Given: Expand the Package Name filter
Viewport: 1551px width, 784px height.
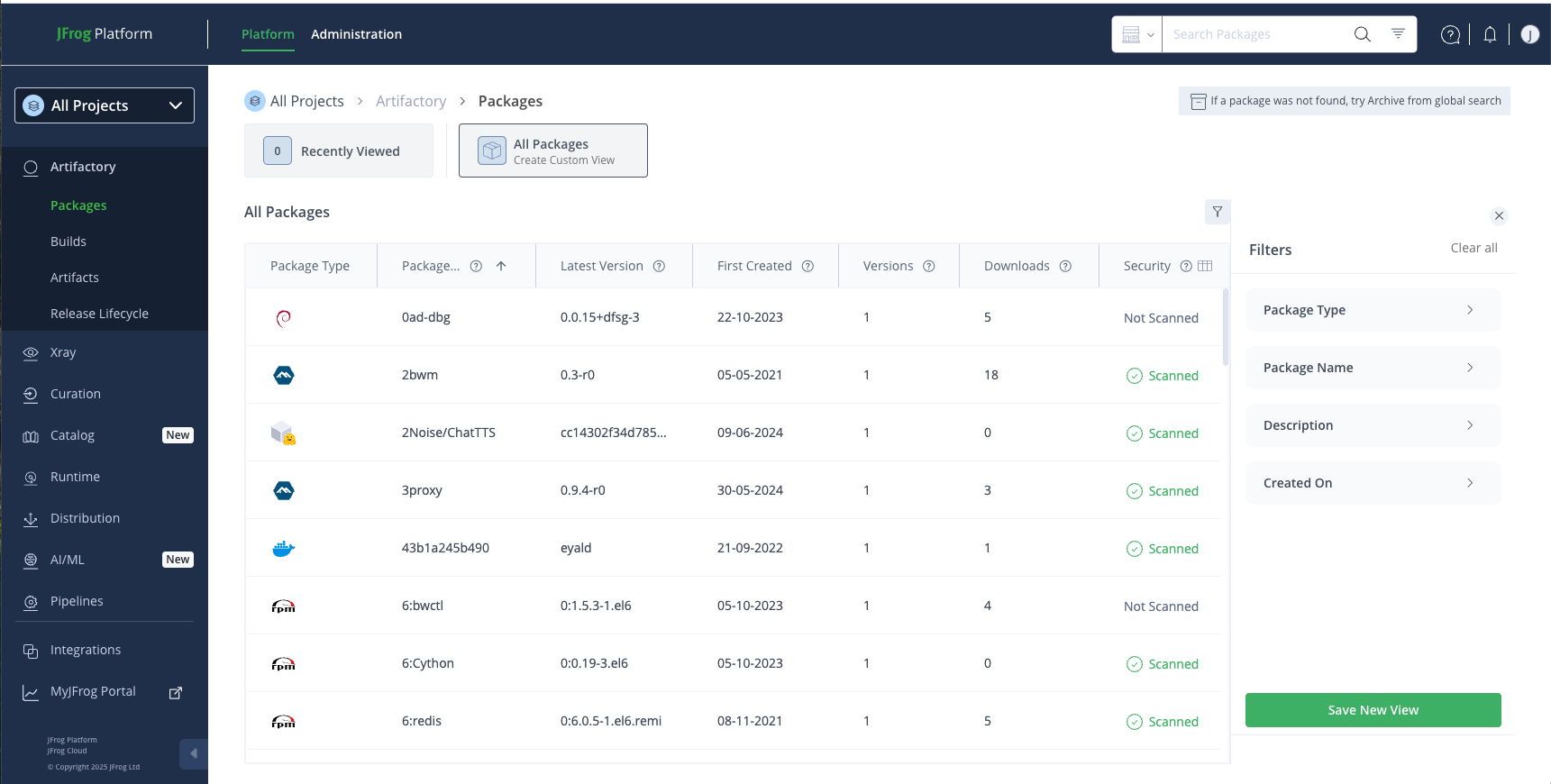Looking at the screenshot, I should tap(1373, 368).
